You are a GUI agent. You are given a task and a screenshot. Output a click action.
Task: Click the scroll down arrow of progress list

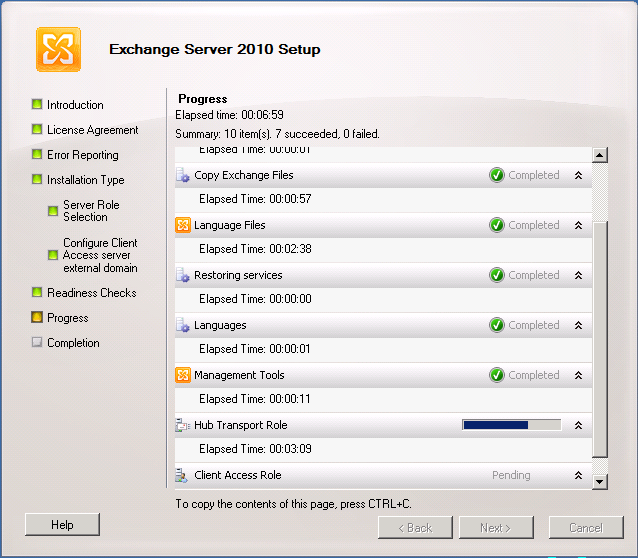point(600,482)
